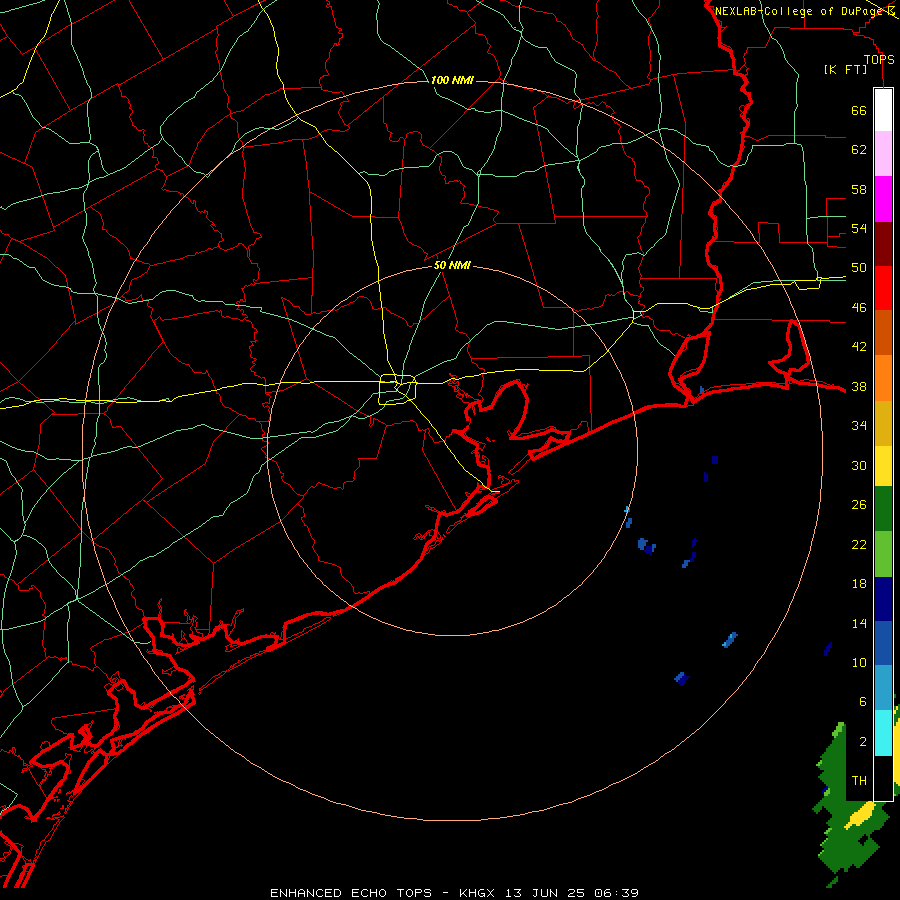
Task: Click the light pink legend swatch
Action: pos(883,153)
